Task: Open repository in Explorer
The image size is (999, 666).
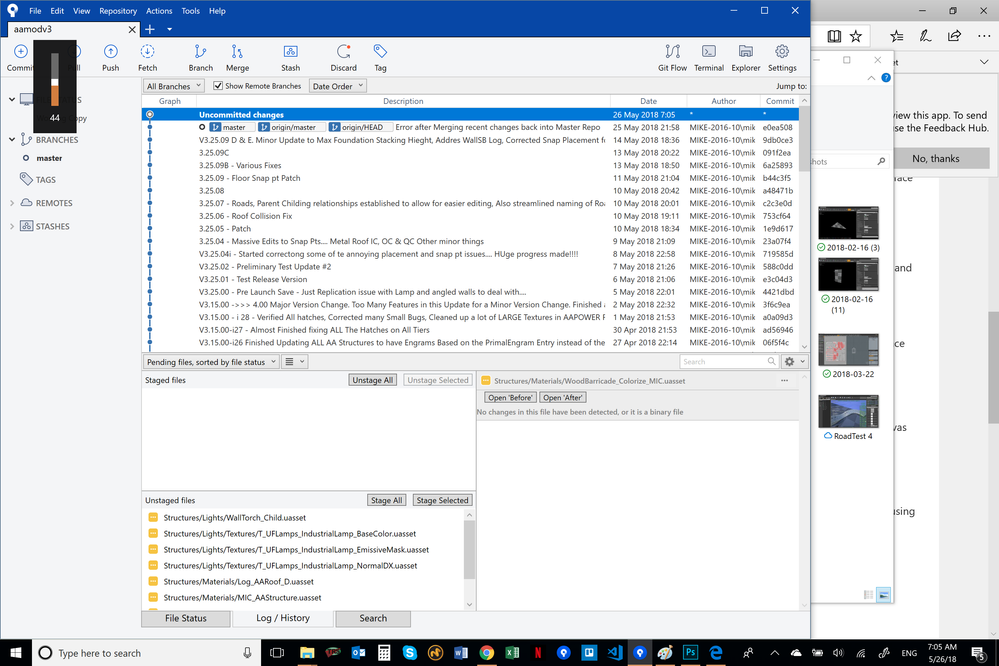Action: pos(745,52)
